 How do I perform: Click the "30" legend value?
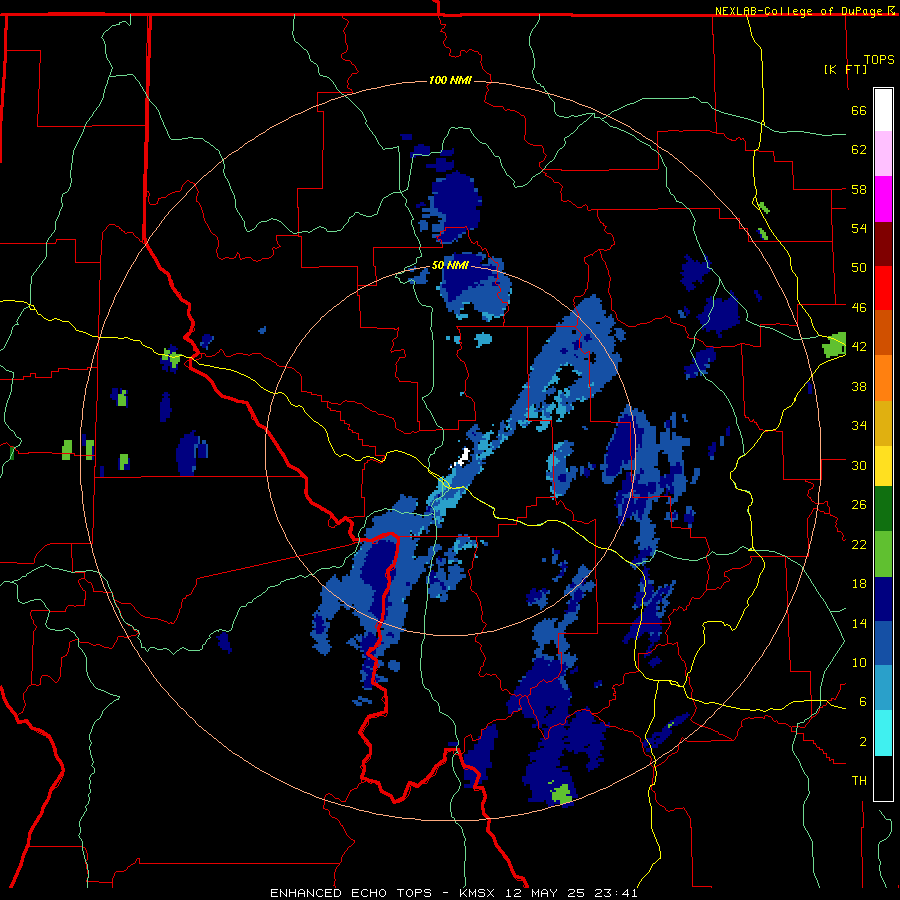[859, 465]
